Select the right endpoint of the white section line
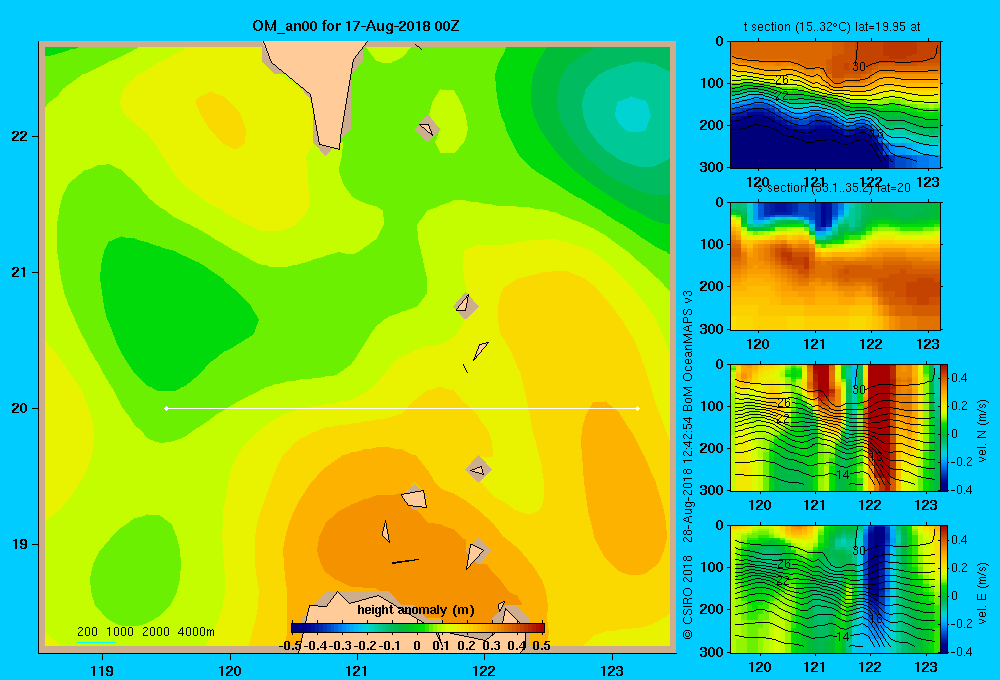Screen dimensions: 1000x680 [638, 408]
